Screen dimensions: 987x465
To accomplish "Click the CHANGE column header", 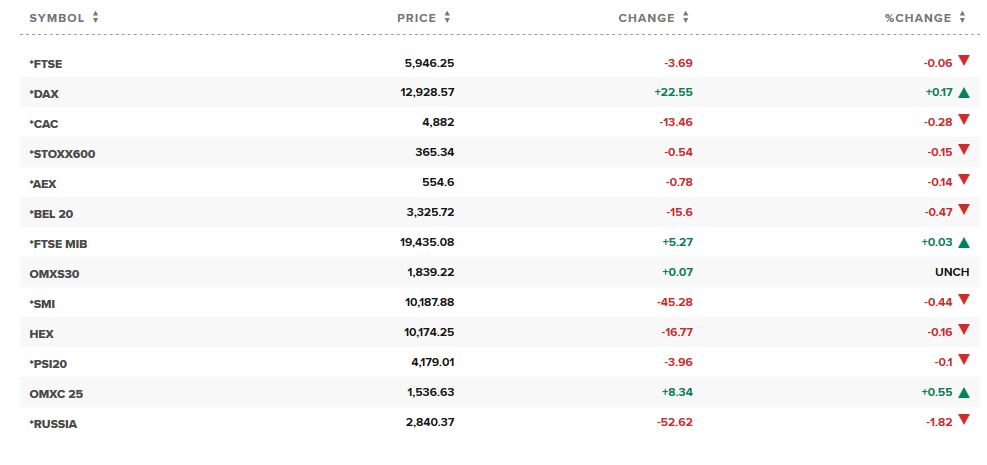I will point(646,18).
